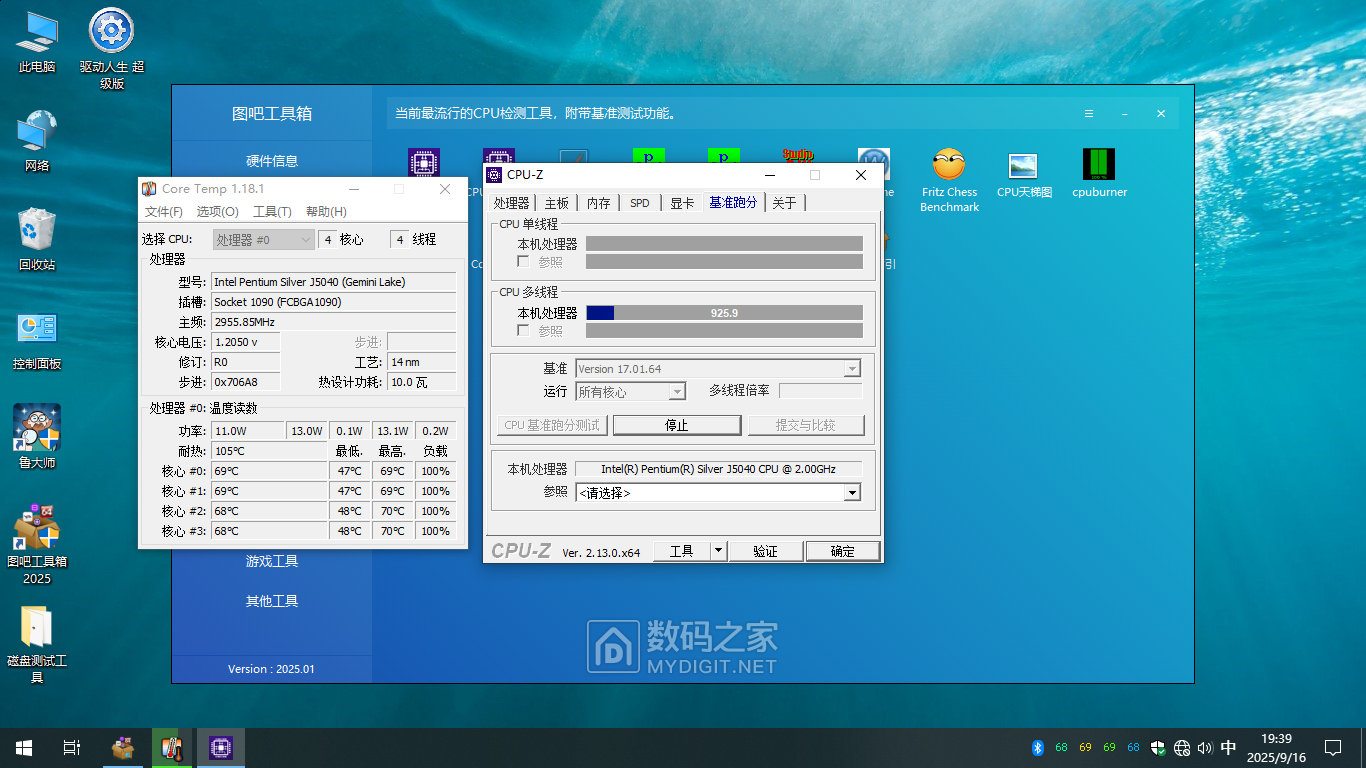Image resolution: width=1366 pixels, height=768 pixels.
Task: Tick the 参照 checkbox under CPU 单线程
Action: [x=523, y=262]
